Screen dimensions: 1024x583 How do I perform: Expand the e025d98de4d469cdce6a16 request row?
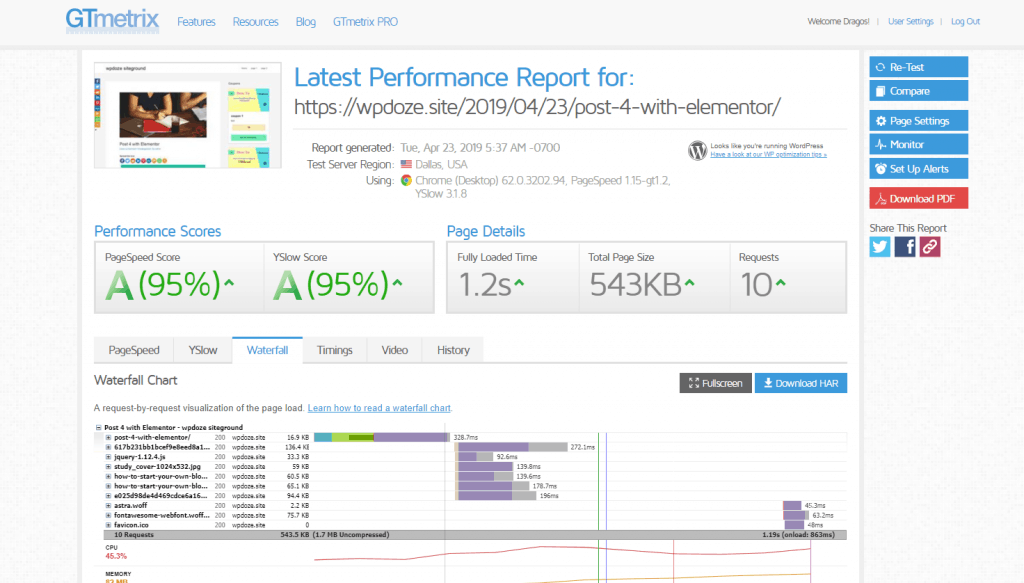(108, 496)
